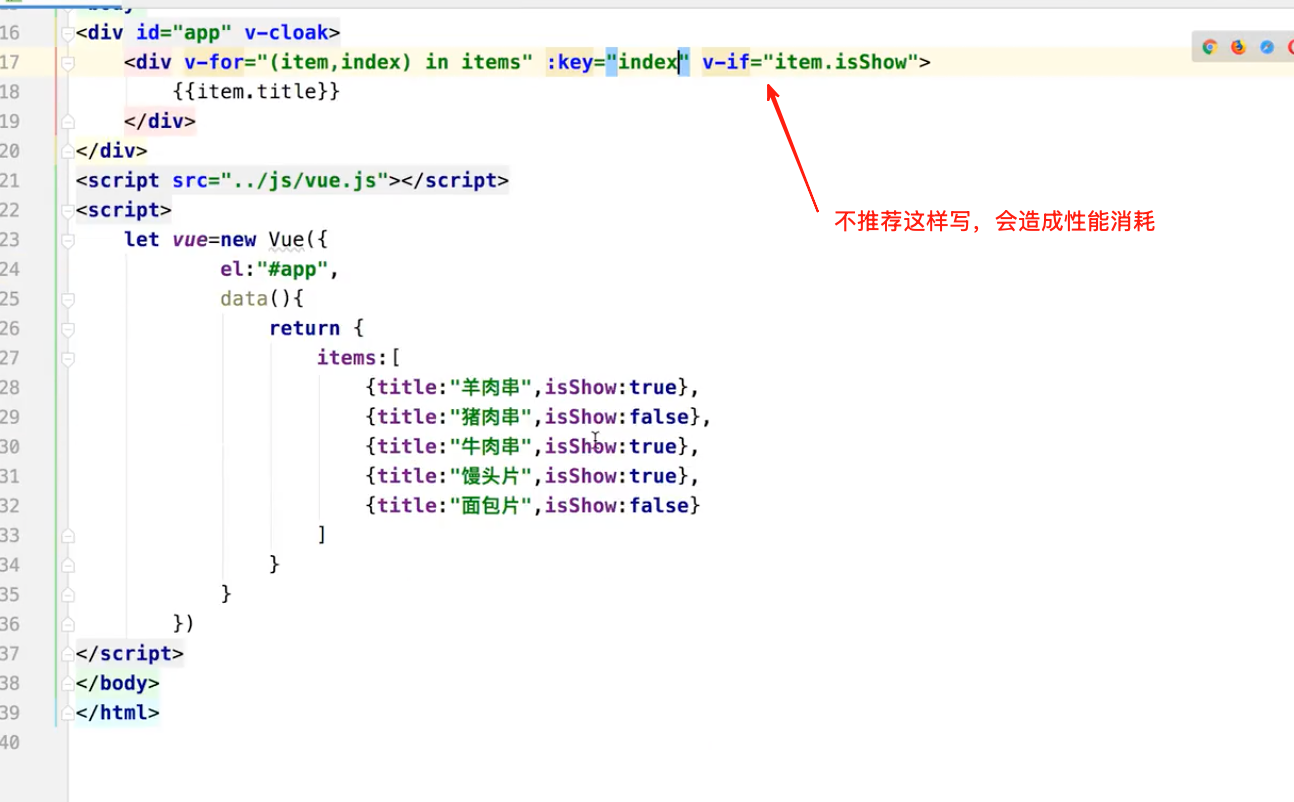Click the Vue constructor name
The height and width of the screenshot is (802, 1294).
coord(286,240)
